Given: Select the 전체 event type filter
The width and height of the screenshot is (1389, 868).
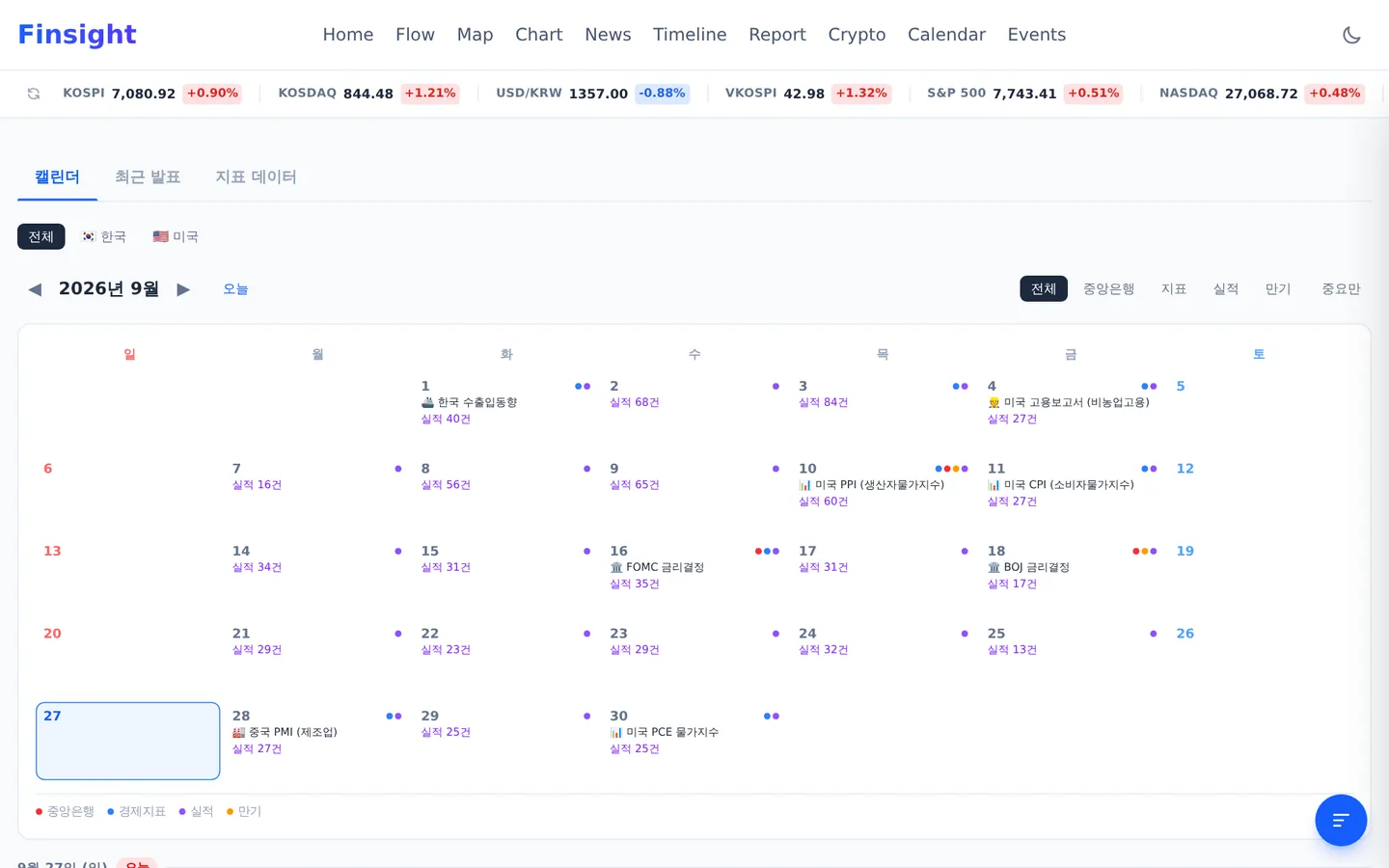Looking at the screenshot, I should (x=1044, y=289).
